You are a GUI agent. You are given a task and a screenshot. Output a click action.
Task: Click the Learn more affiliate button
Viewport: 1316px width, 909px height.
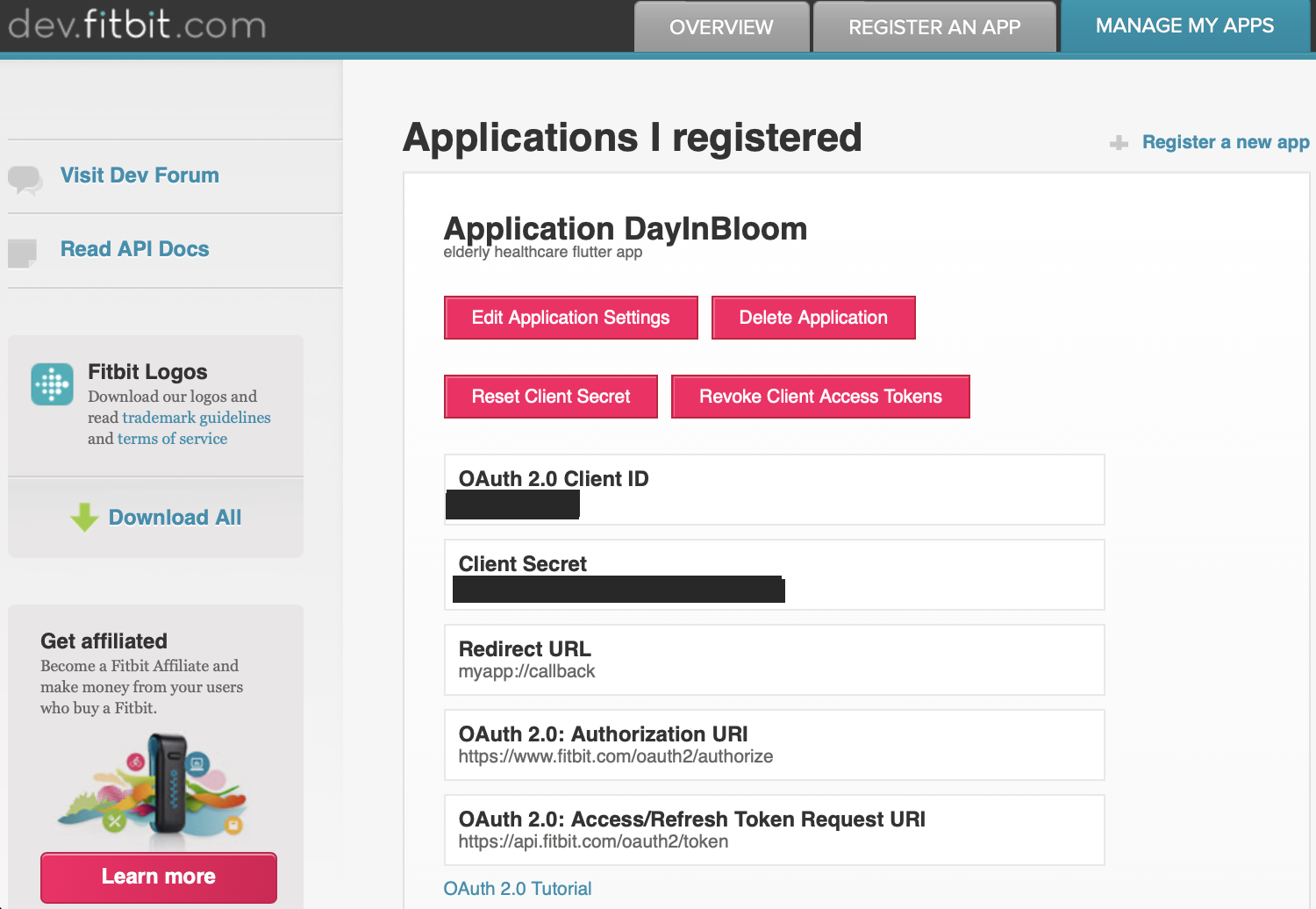tap(159, 877)
